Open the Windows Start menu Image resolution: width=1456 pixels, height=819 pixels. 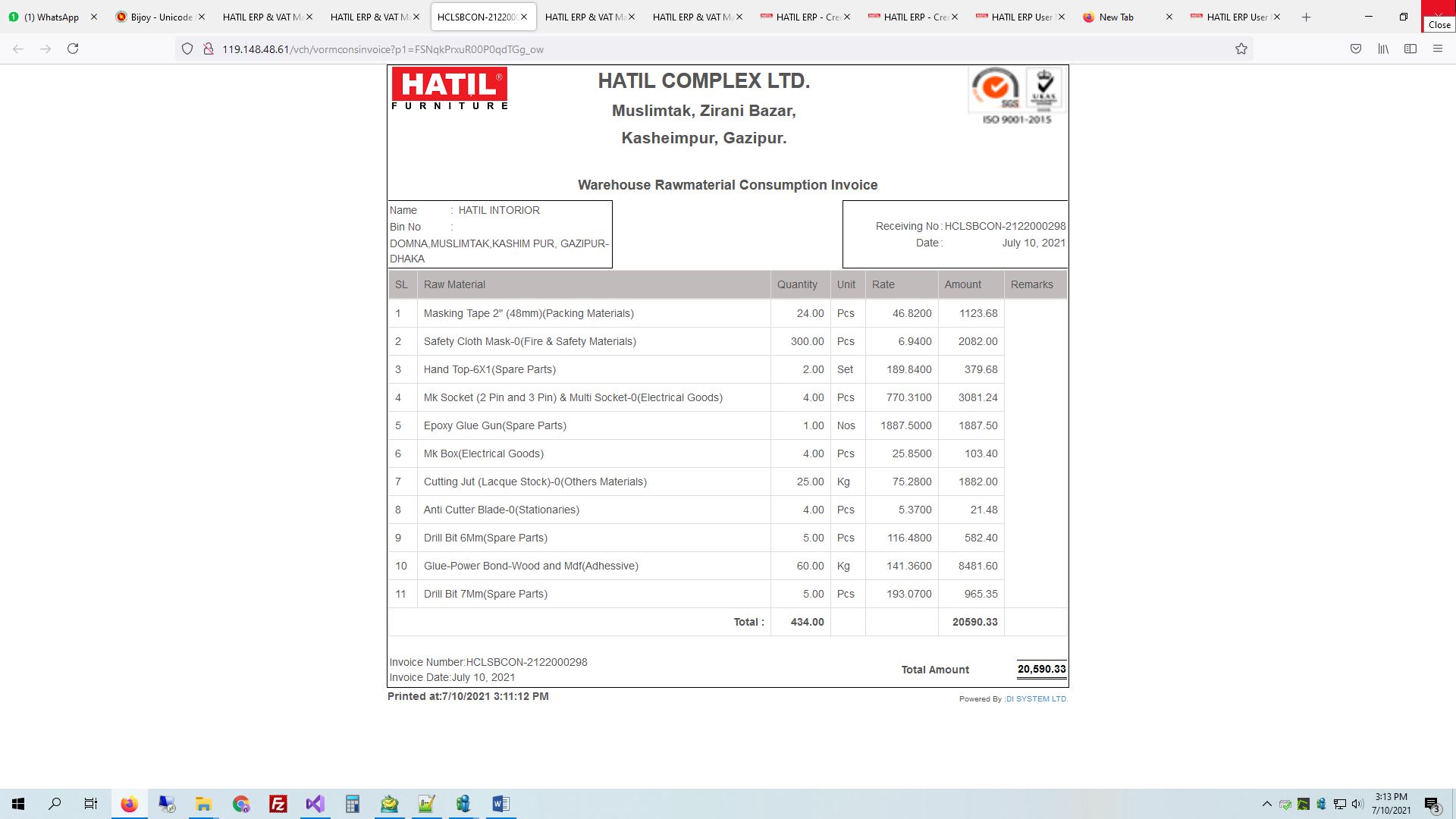(x=18, y=804)
